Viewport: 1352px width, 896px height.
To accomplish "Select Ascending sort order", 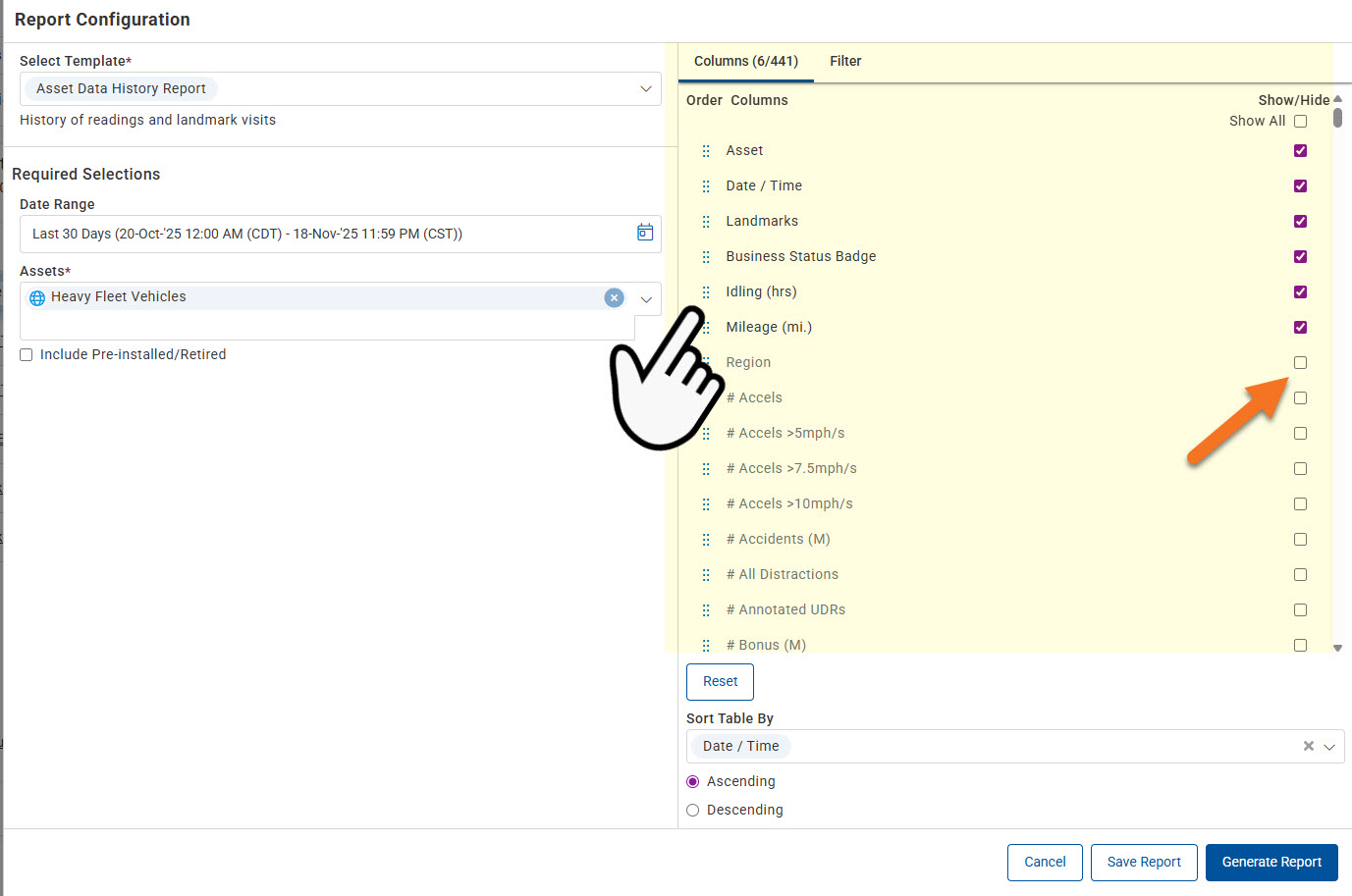I will point(693,782).
